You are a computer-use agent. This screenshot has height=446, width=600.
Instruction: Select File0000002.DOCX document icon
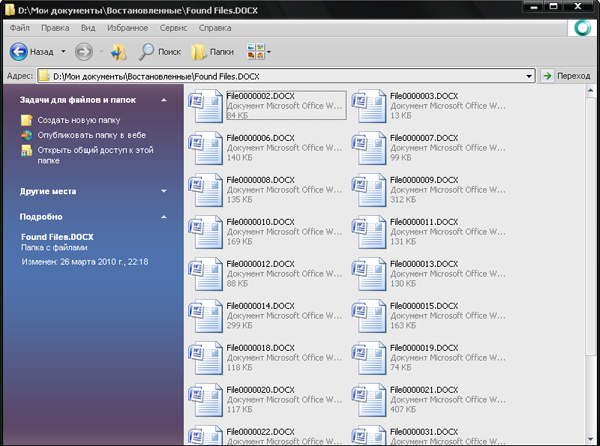(206, 106)
